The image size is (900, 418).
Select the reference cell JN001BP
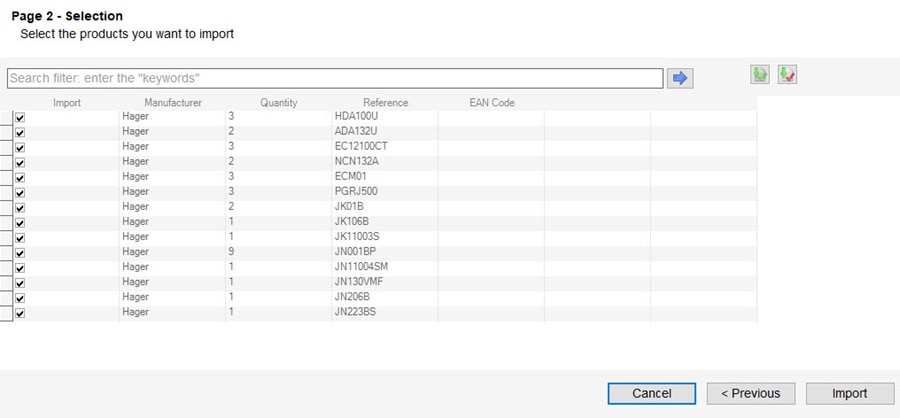[385, 251]
